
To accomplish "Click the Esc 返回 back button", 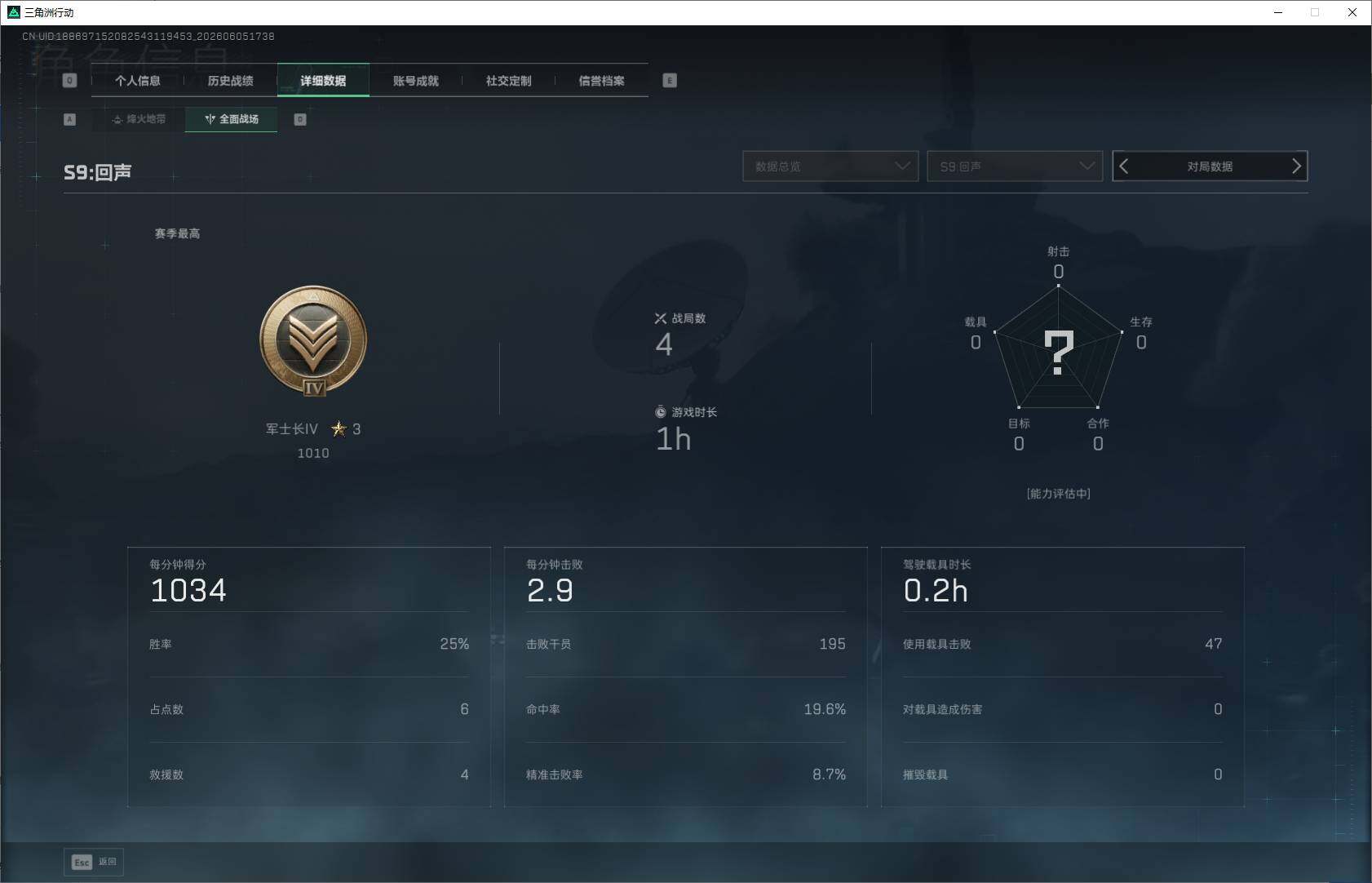I will coord(94,862).
